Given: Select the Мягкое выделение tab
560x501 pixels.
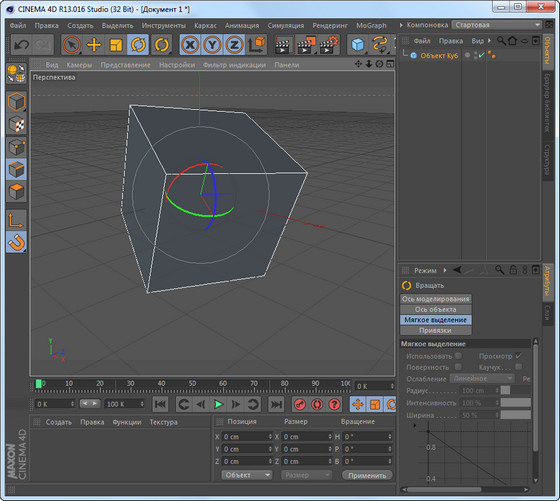Looking at the screenshot, I should point(435,320).
